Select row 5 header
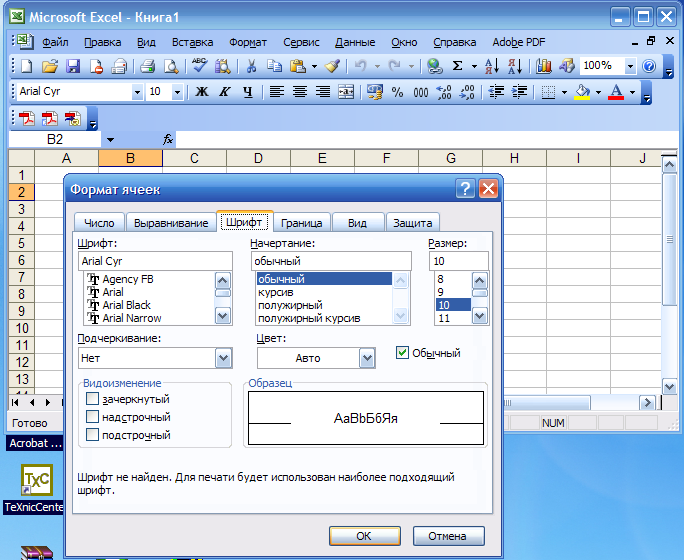This screenshot has width=684, height=560. pos(21,243)
